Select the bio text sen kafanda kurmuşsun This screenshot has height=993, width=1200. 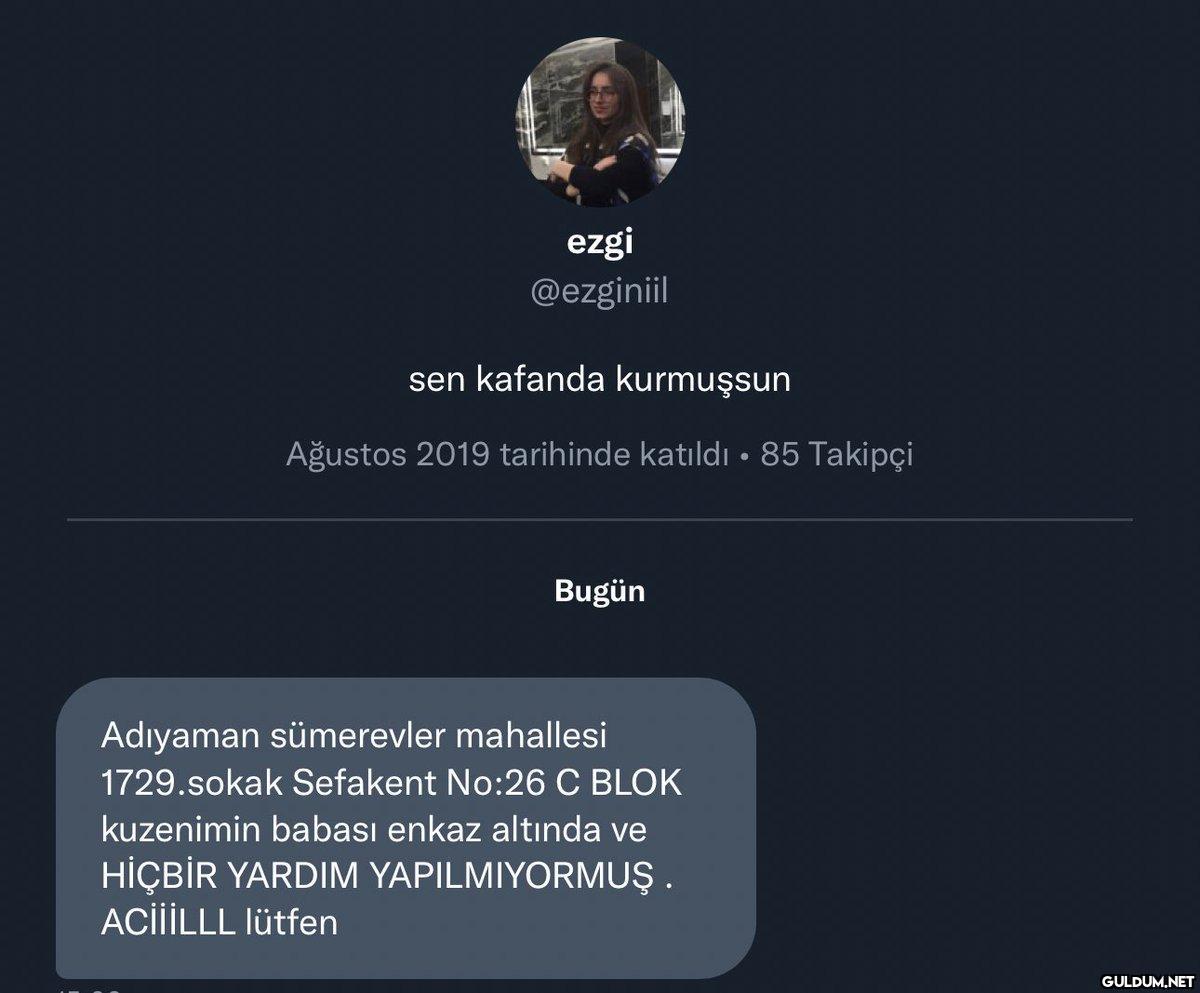pyautogui.click(x=599, y=380)
